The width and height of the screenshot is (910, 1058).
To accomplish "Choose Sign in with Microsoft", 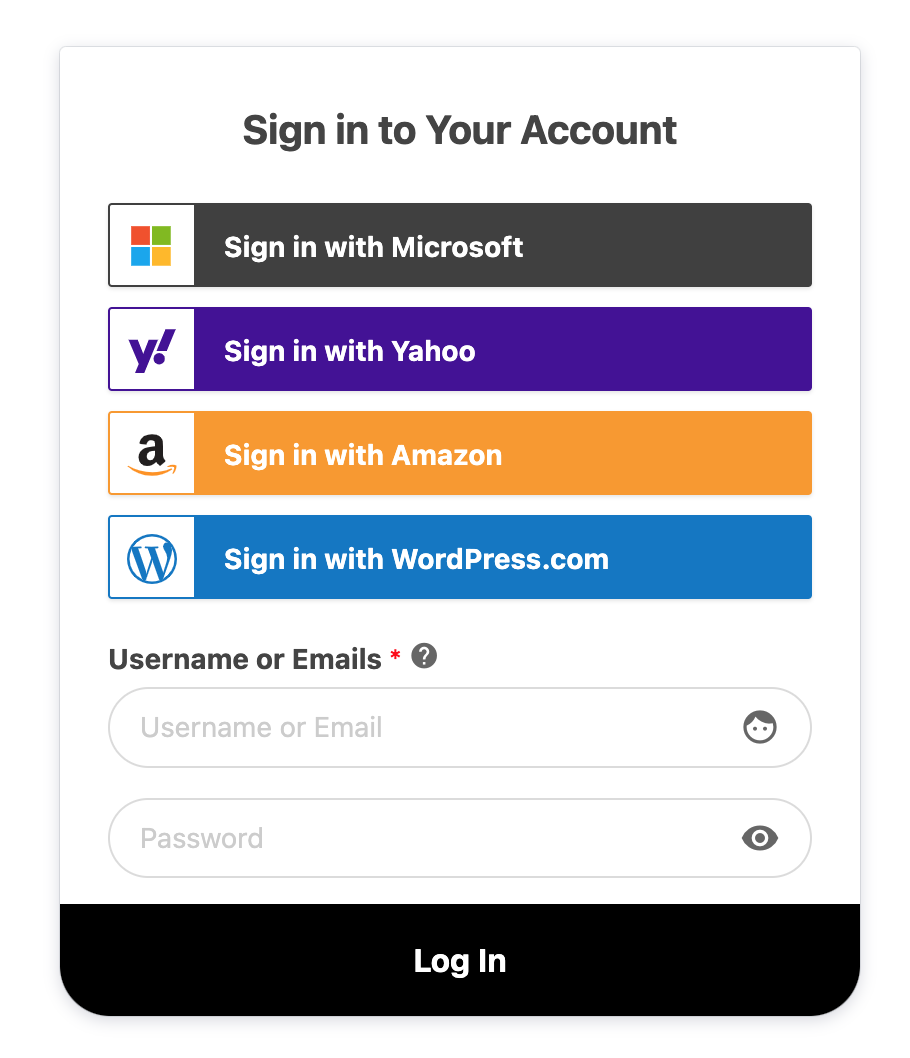I will (x=460, y=245).
